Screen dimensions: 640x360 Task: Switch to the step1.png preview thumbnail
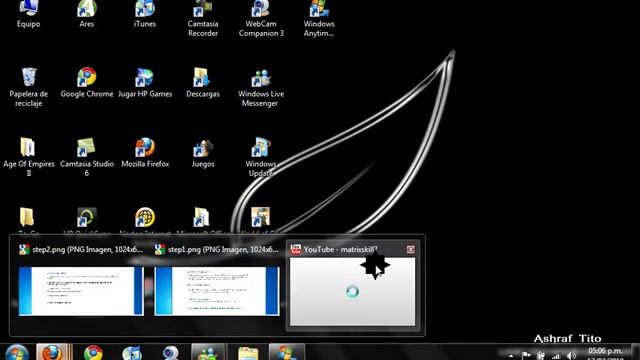[x=217, y=291]
